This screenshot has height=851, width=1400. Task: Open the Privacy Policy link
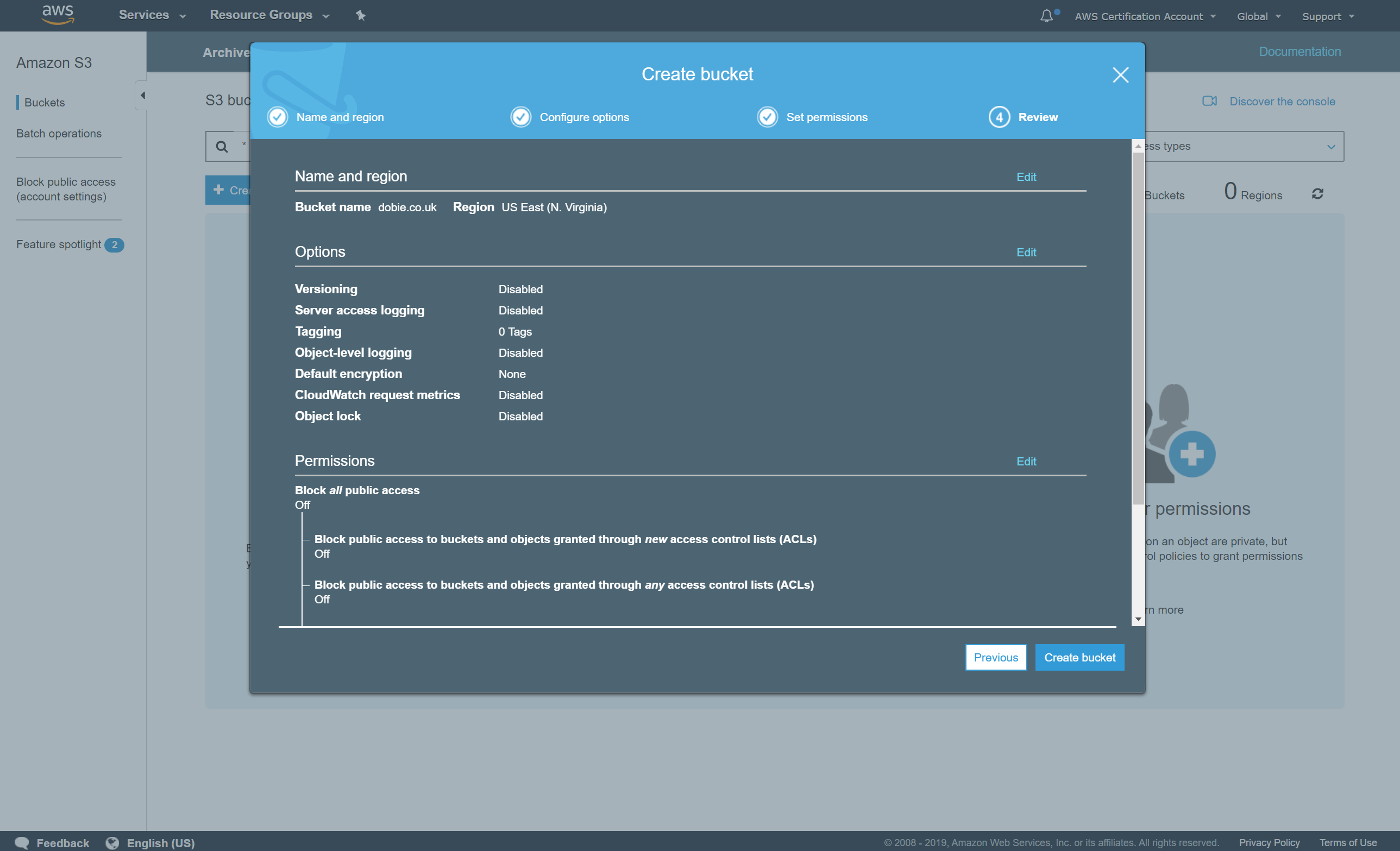point(1269,842)
